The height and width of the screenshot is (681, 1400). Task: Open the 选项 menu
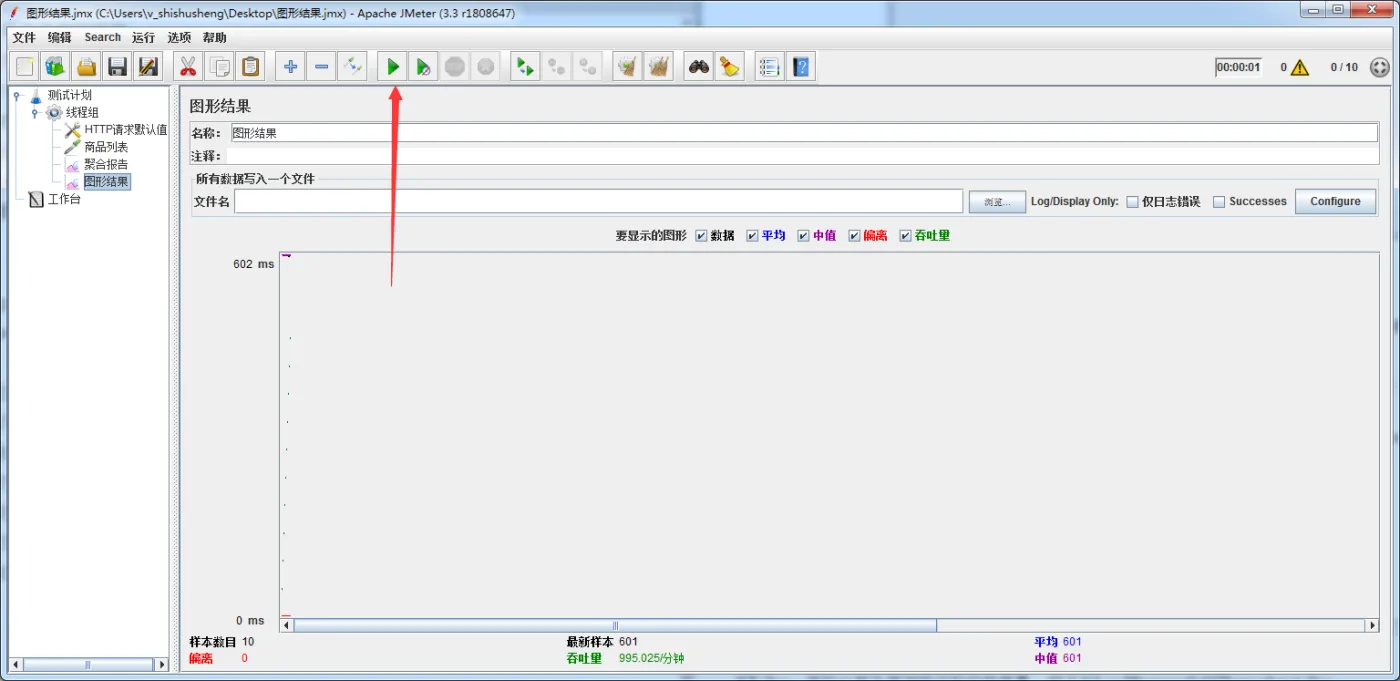pos(179,37)
